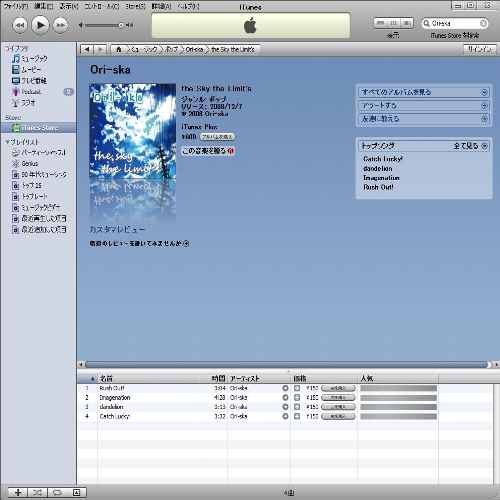Click the Buy Album button

point(217,137)
